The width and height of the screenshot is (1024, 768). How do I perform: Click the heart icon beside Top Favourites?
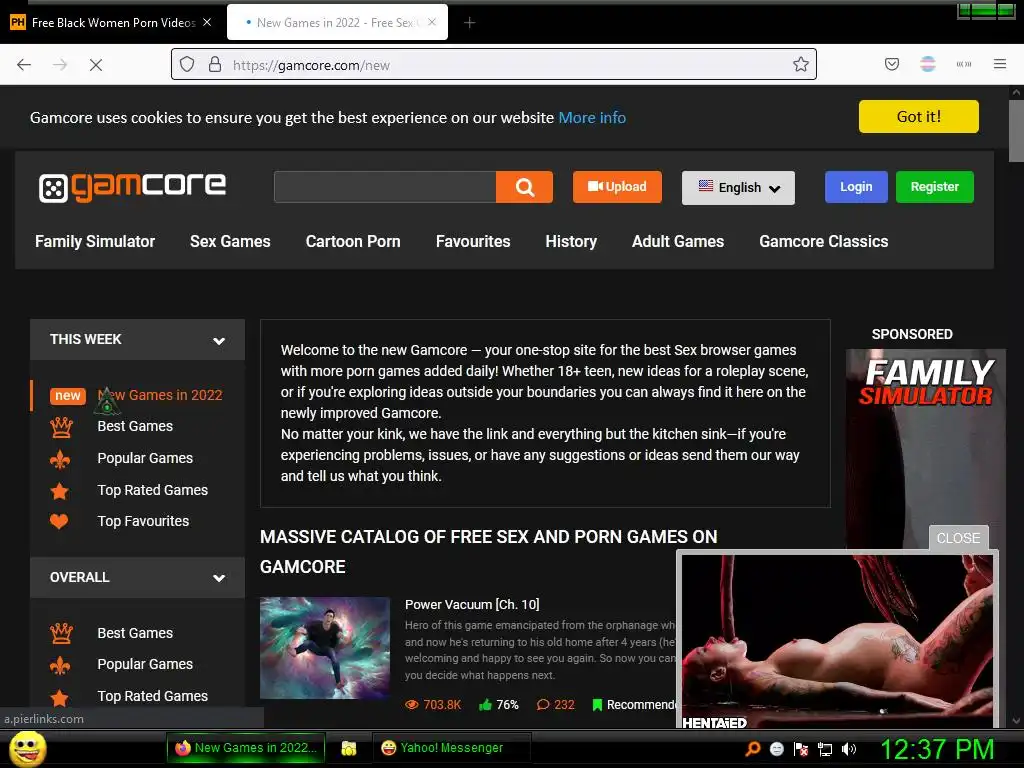59,521
